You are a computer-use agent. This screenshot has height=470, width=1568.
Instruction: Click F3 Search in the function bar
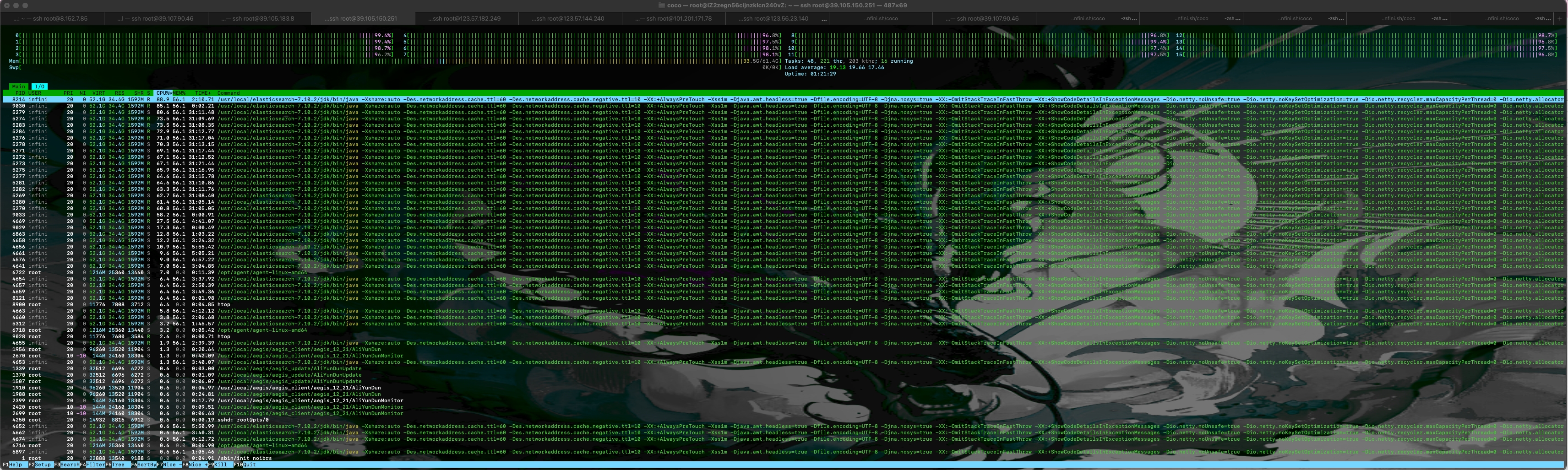67,465
